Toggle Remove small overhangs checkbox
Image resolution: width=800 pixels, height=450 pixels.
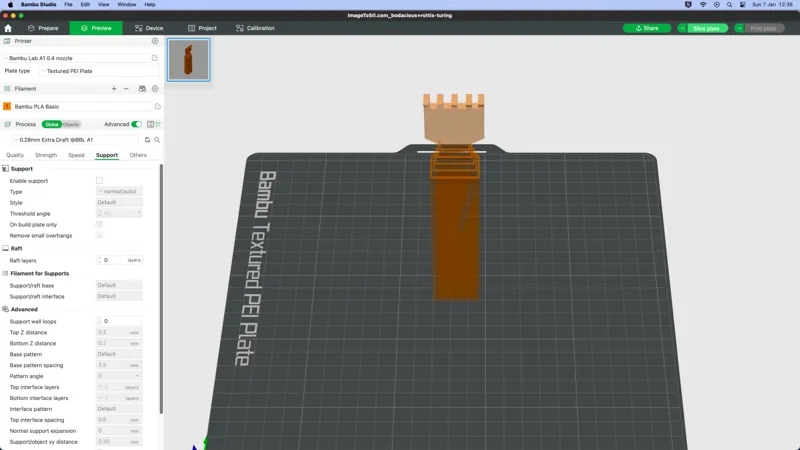[x=99, y=235]
